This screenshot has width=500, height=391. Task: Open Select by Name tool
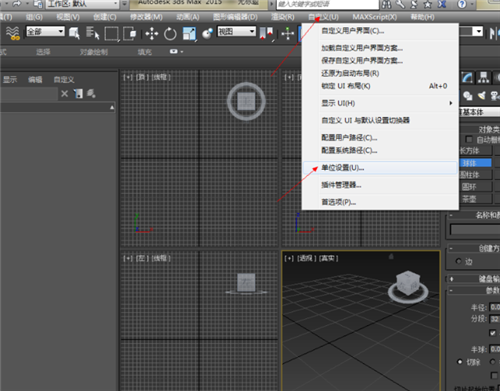(x=93, y=33)
